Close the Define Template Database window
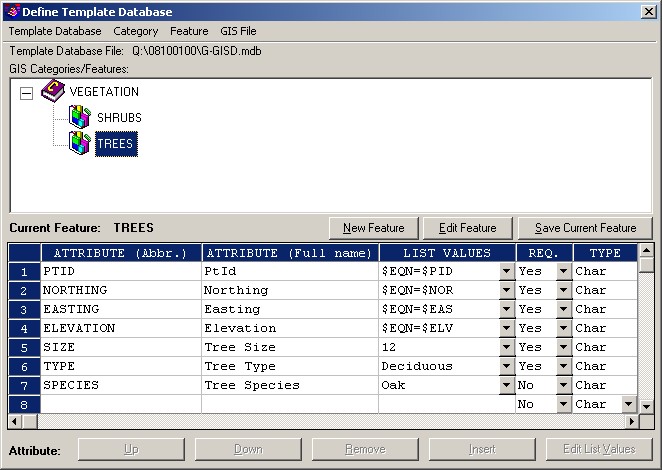This screenshot has width=662, height=470. pos(648,11)
